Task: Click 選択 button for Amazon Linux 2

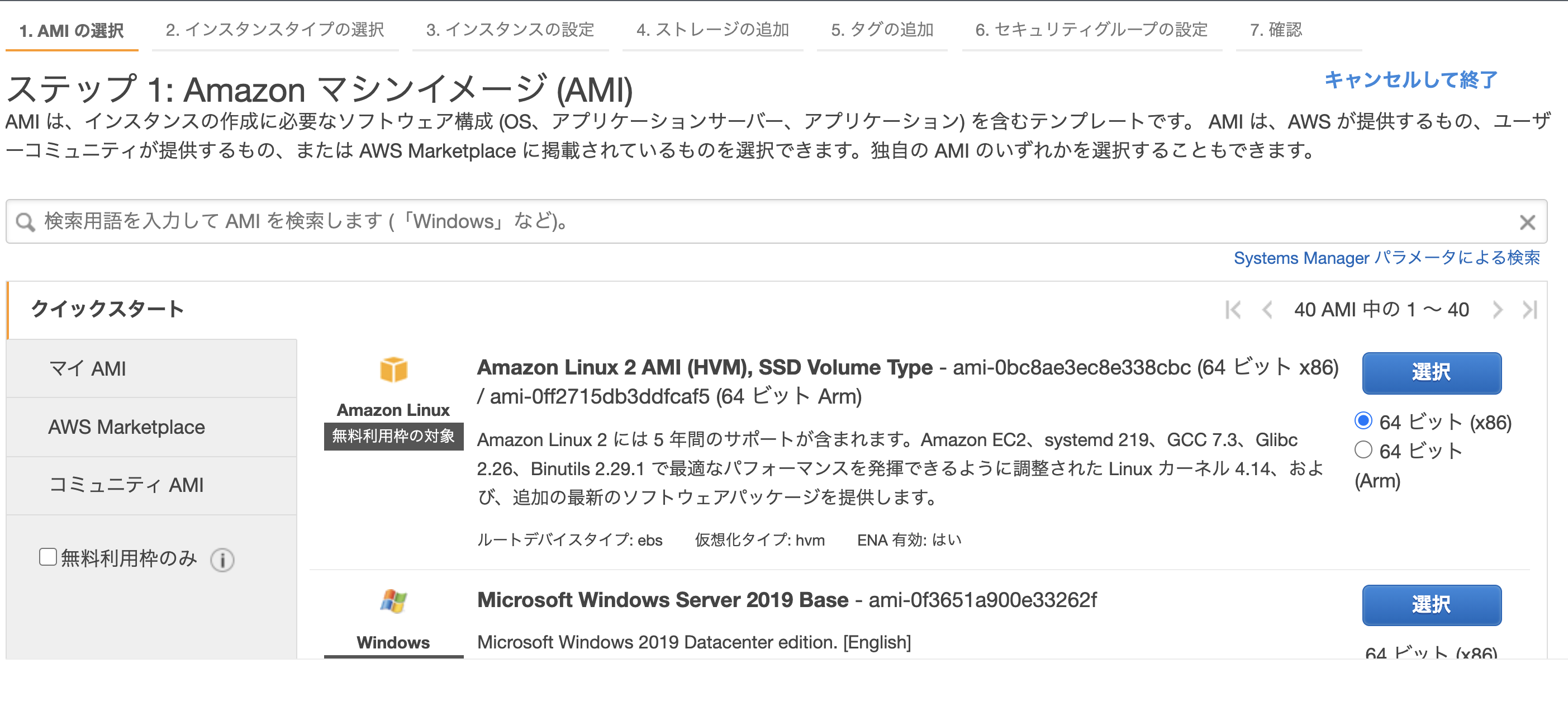Action: (1431, 372)
